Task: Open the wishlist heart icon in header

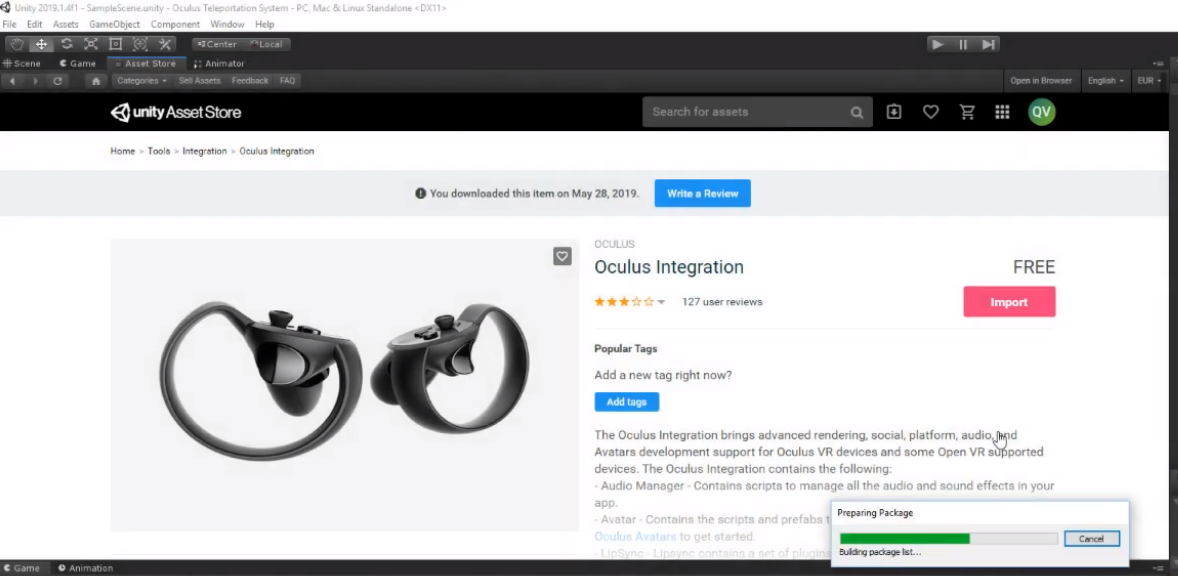Action: 930,112
